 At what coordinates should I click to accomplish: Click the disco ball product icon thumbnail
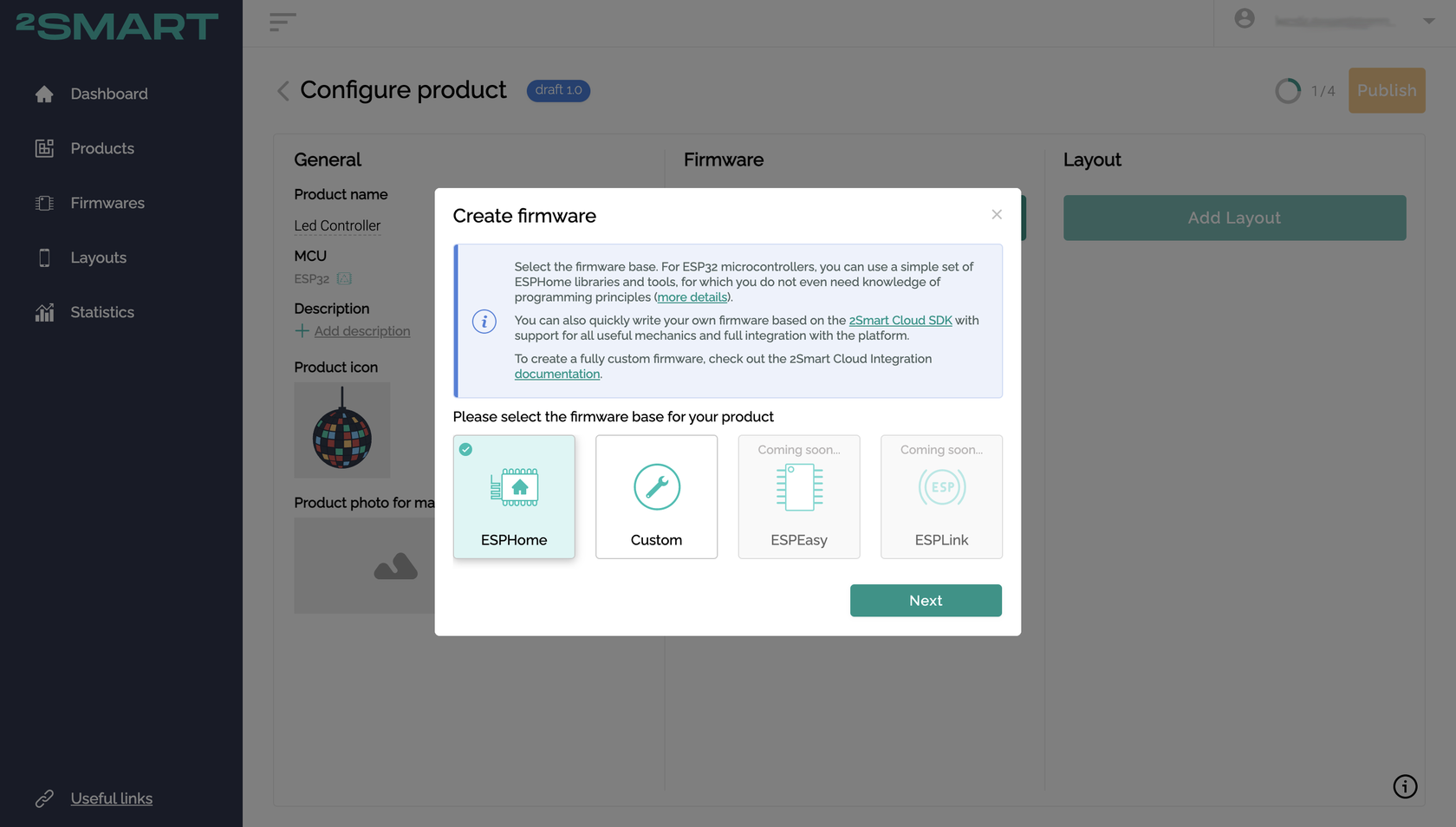tap(342, 431)
